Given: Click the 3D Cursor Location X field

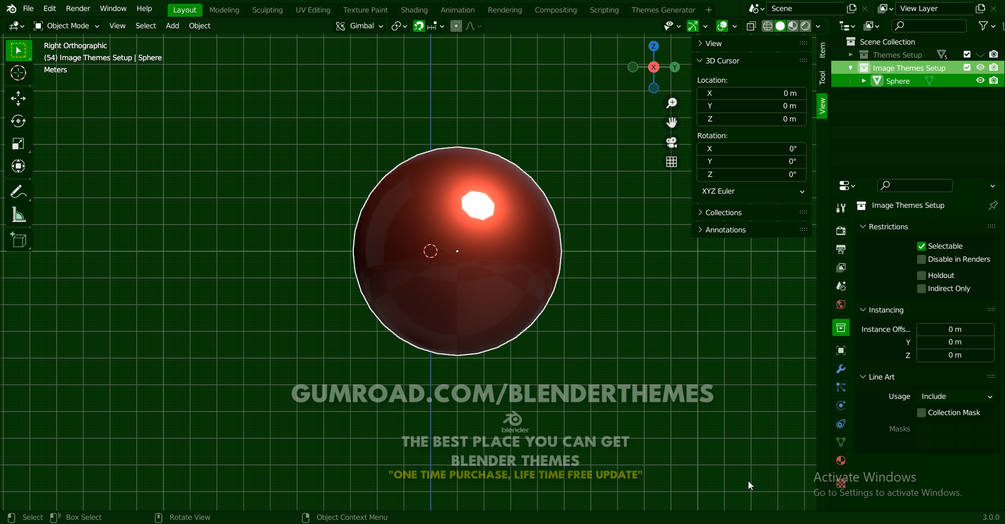Looking at the screenshot, I should click(x=751, y=94).
